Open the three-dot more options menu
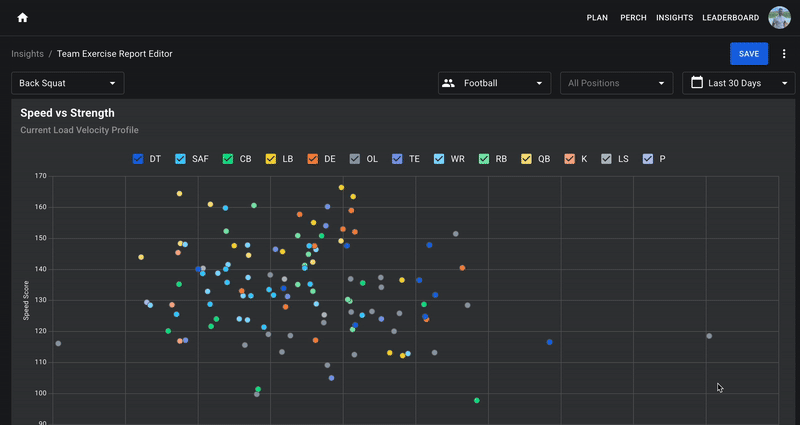 pos(784,54)
